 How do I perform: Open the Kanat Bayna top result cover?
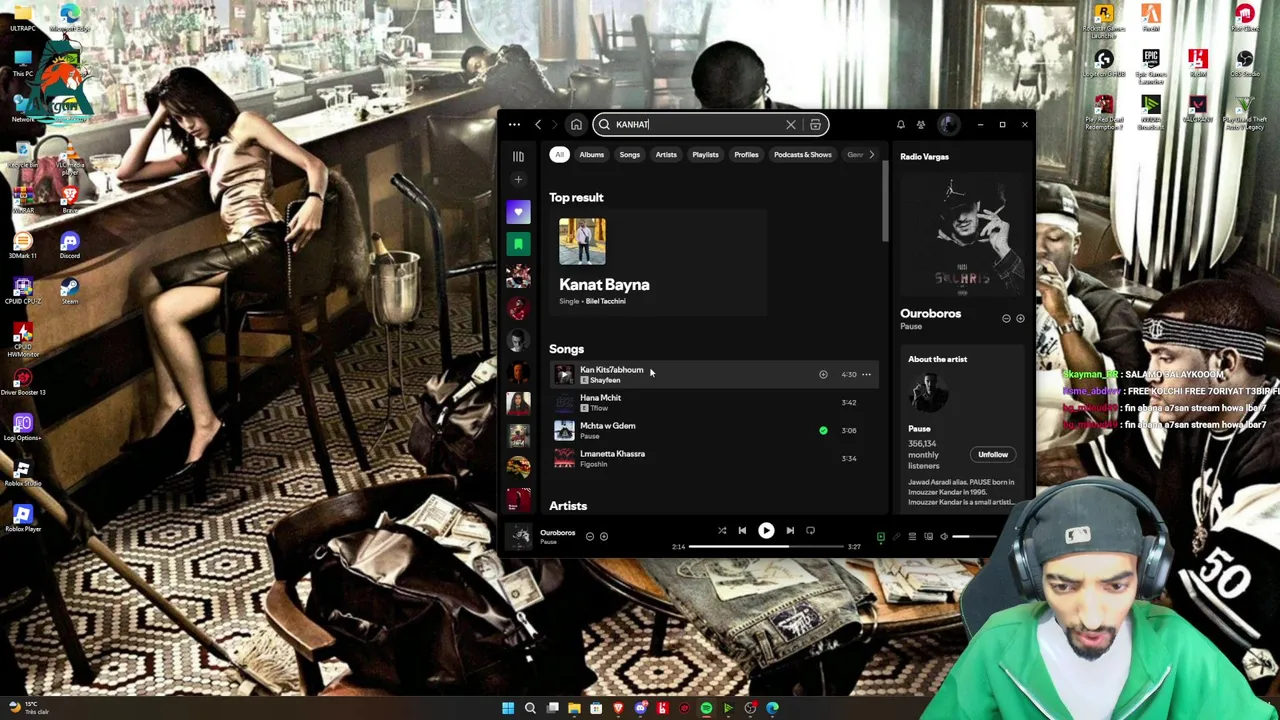[x=582, y=242]
